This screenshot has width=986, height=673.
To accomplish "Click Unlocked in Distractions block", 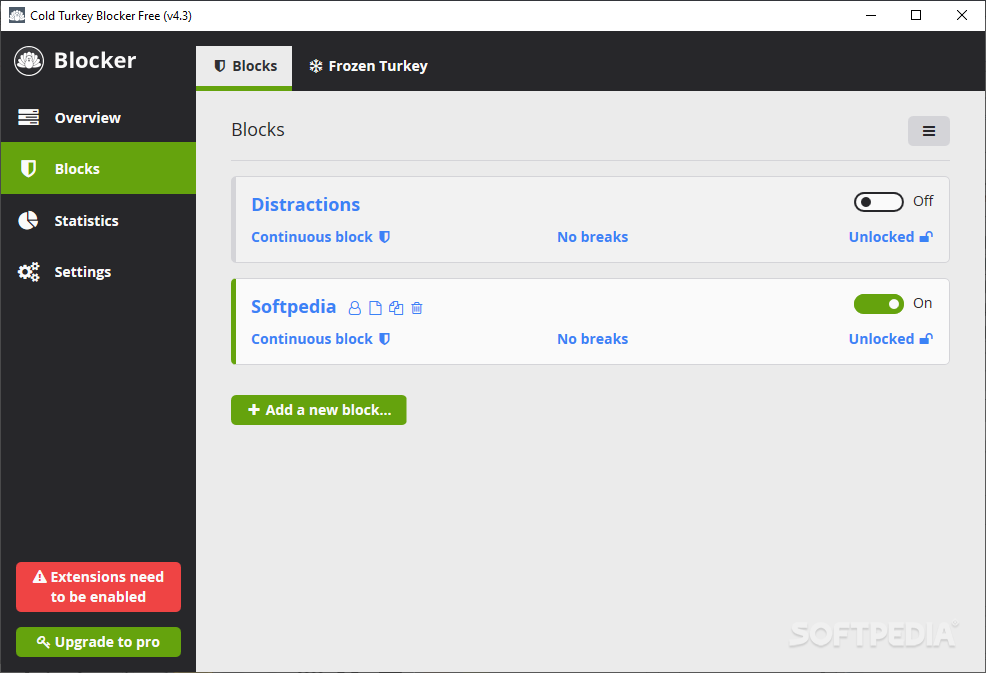I will (x=882, y=237).
